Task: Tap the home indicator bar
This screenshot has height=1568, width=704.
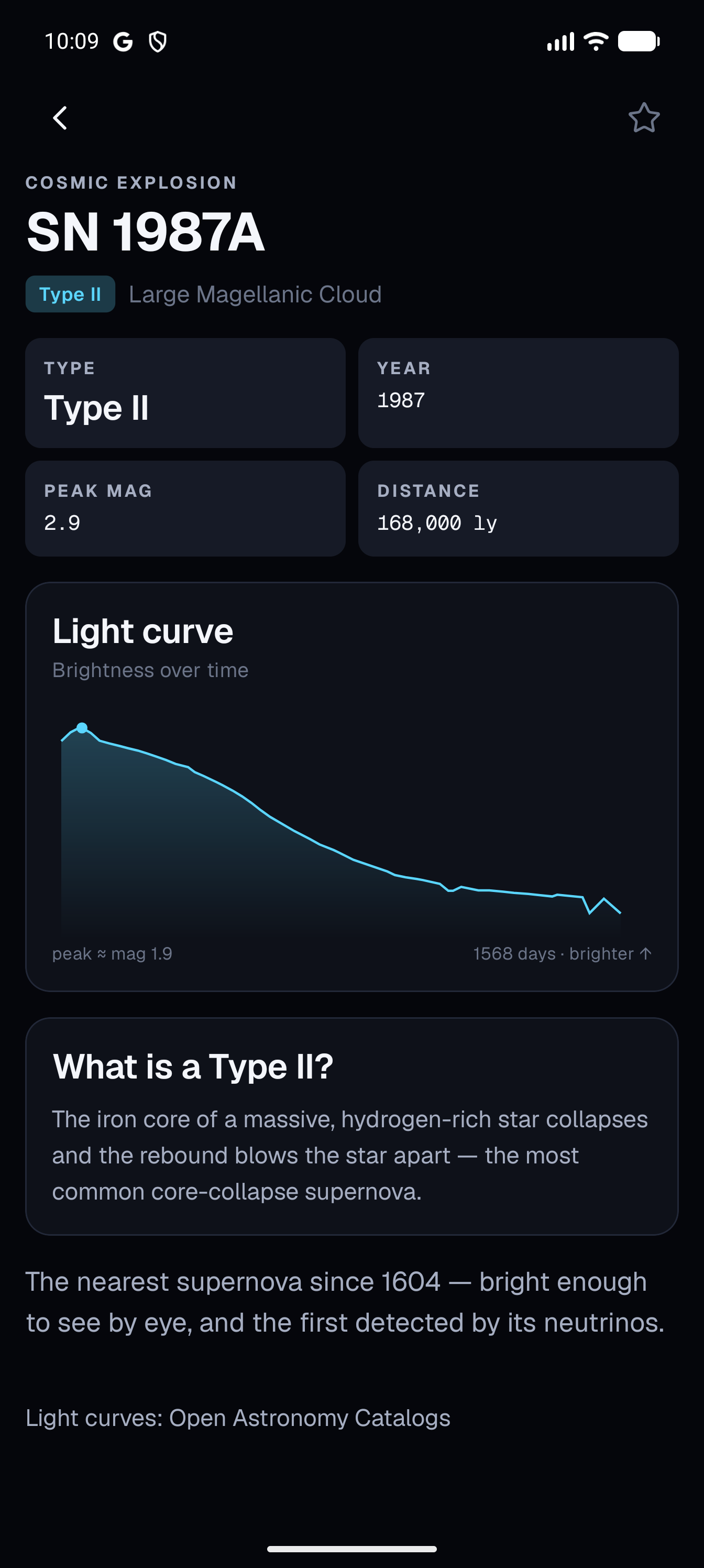Action: point(351,1549)
